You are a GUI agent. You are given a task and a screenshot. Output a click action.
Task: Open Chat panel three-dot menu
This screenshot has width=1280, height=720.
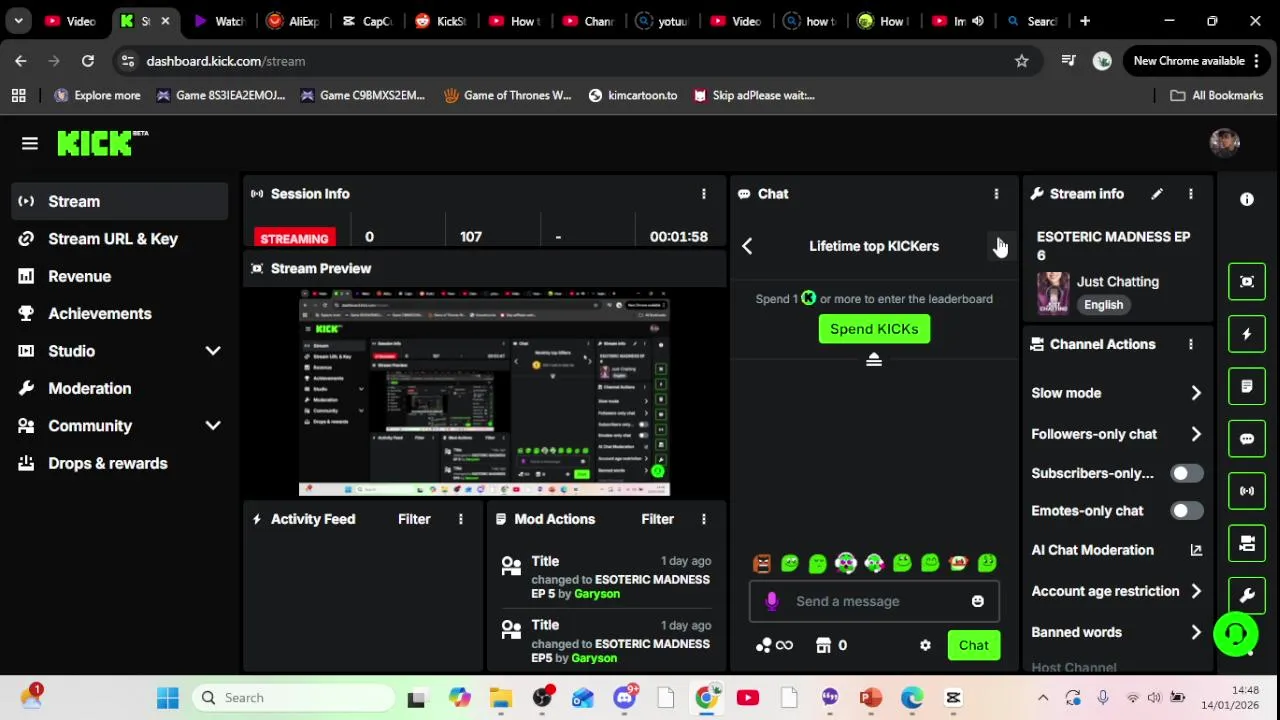(996, 194)
